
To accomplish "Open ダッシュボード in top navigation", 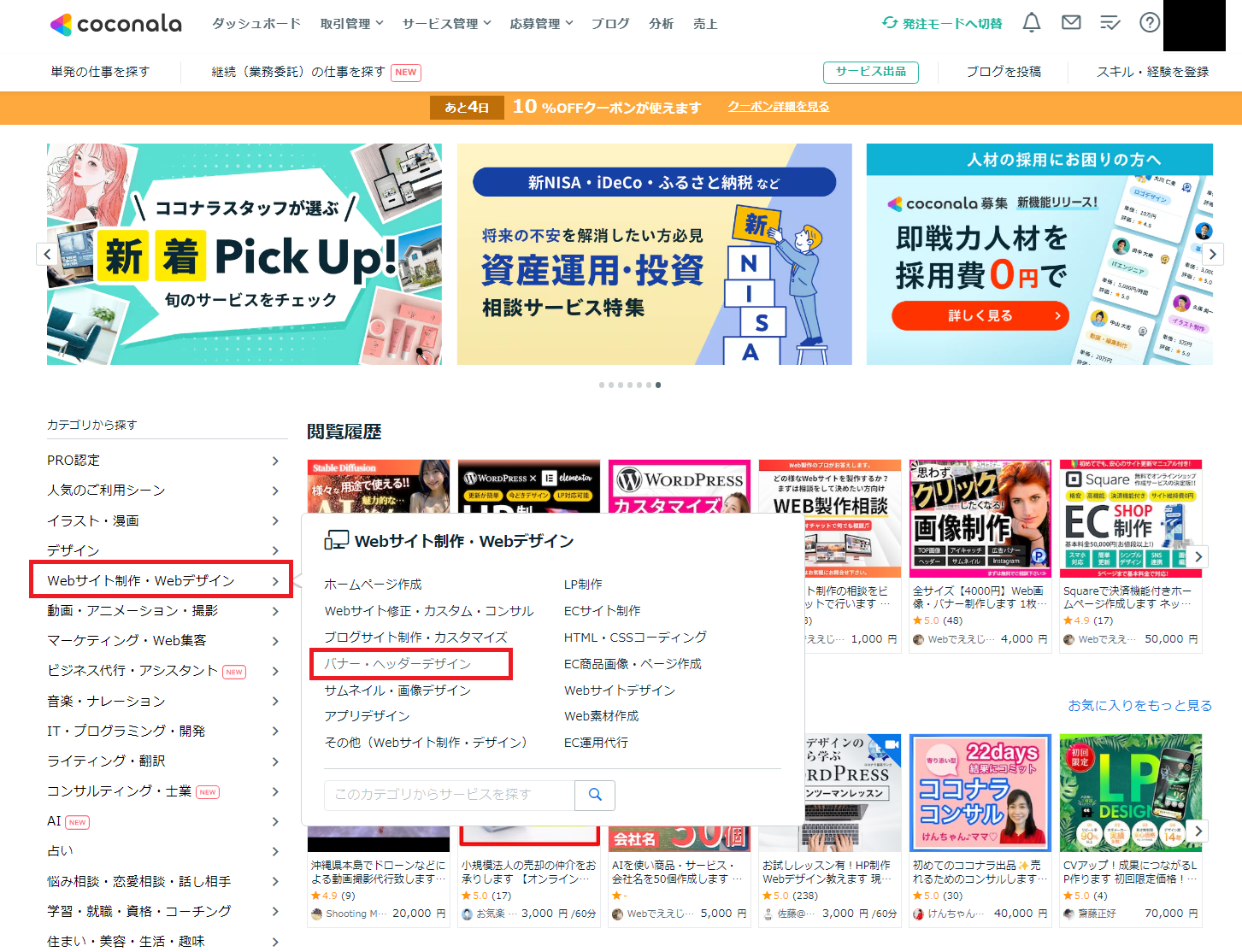I will (x=256, y=24).
